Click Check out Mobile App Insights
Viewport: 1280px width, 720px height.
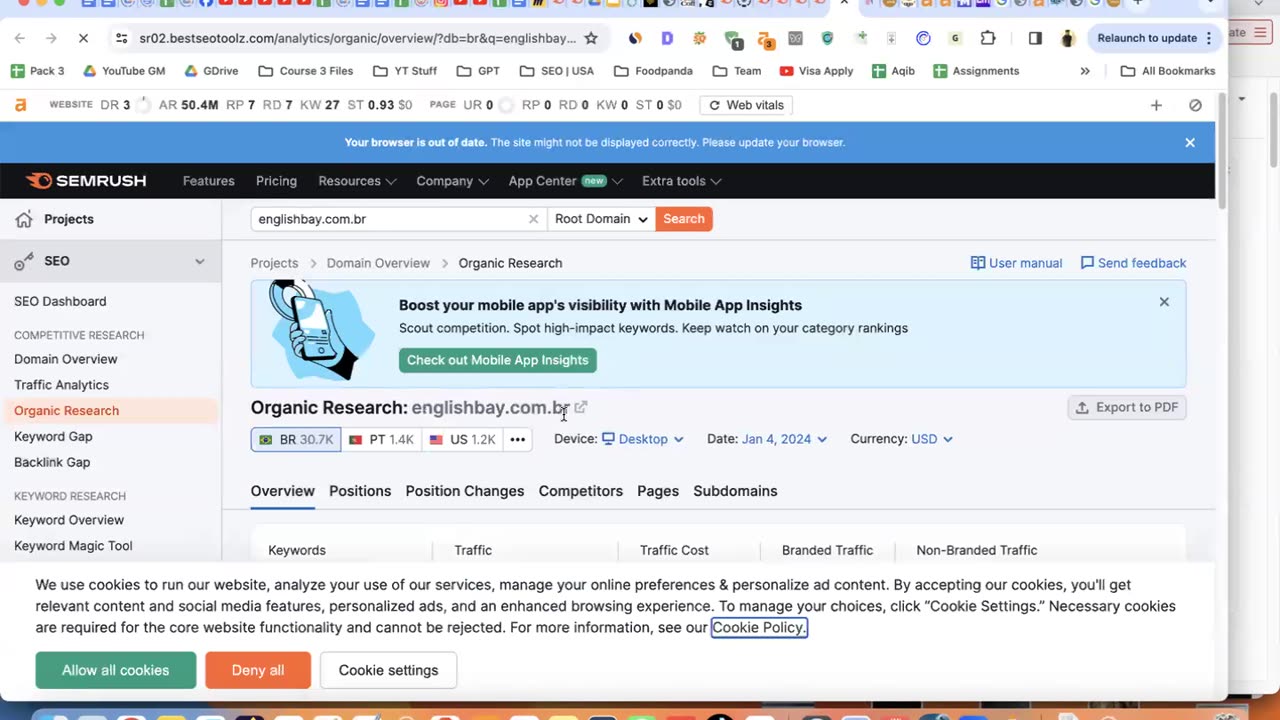(x=498, y=360)
